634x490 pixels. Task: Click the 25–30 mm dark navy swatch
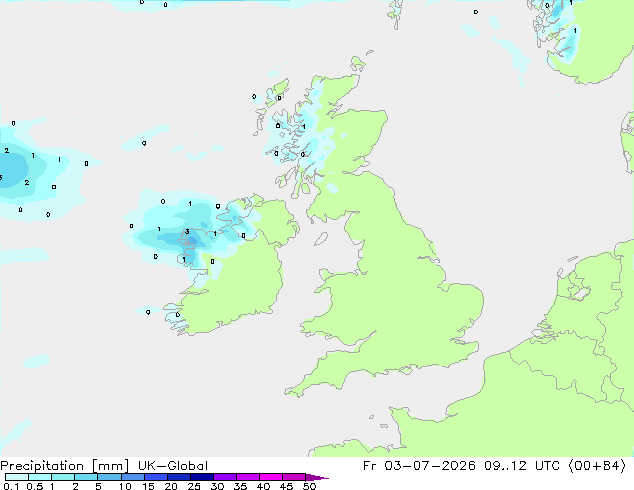202,477
